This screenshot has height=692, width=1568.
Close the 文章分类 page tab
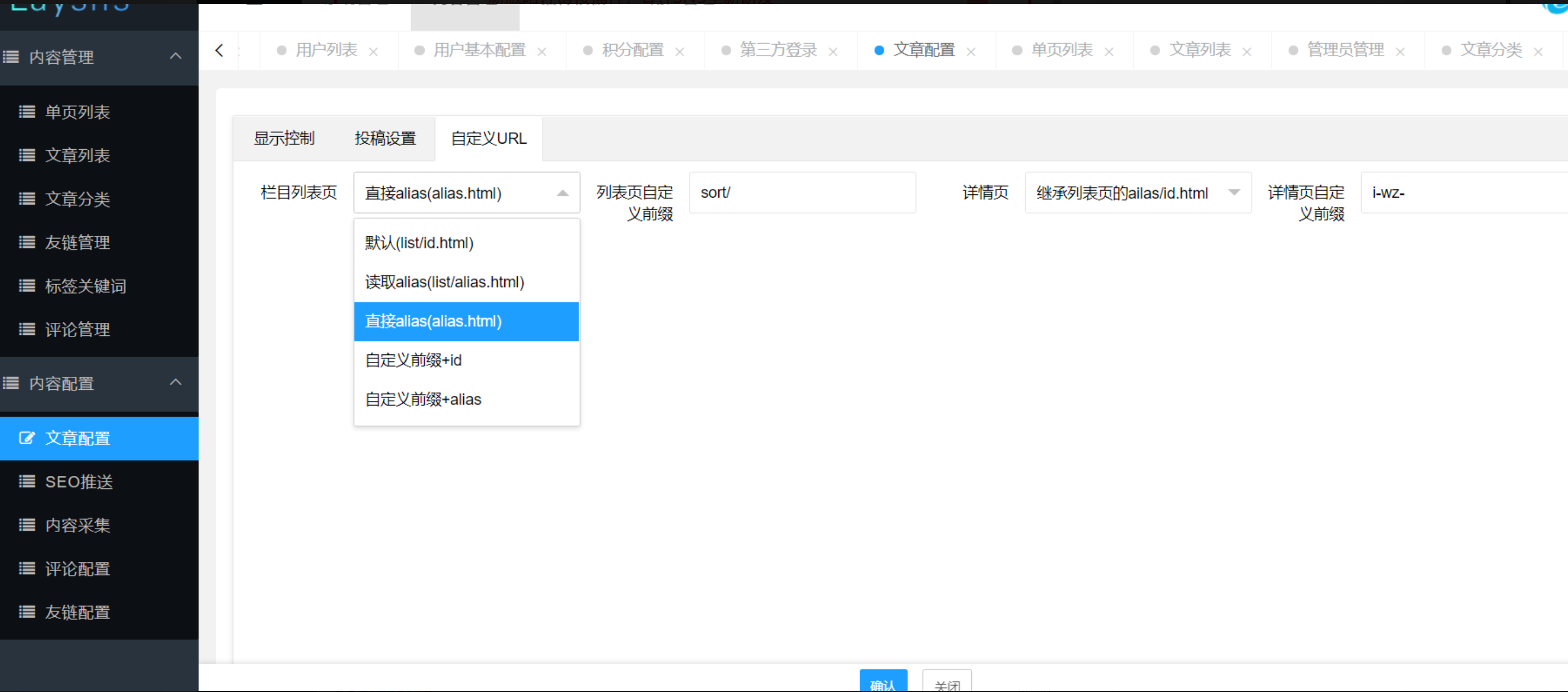coord(1538,52)
